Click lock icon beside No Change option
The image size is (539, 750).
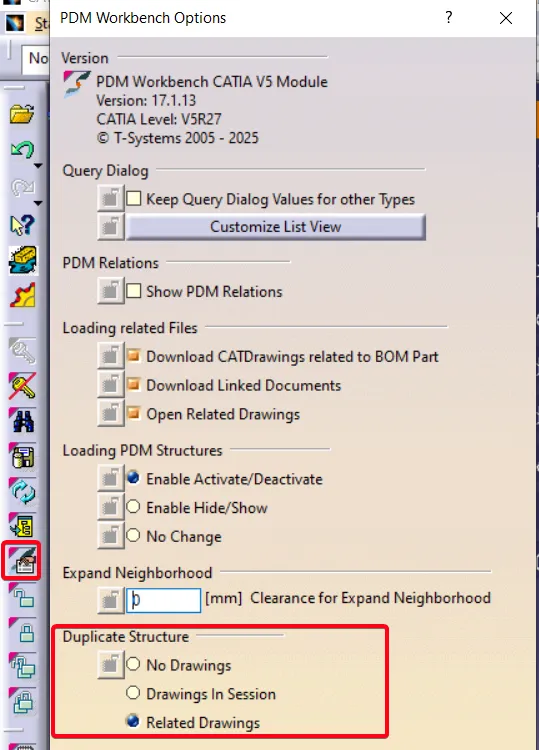[110, 536]
